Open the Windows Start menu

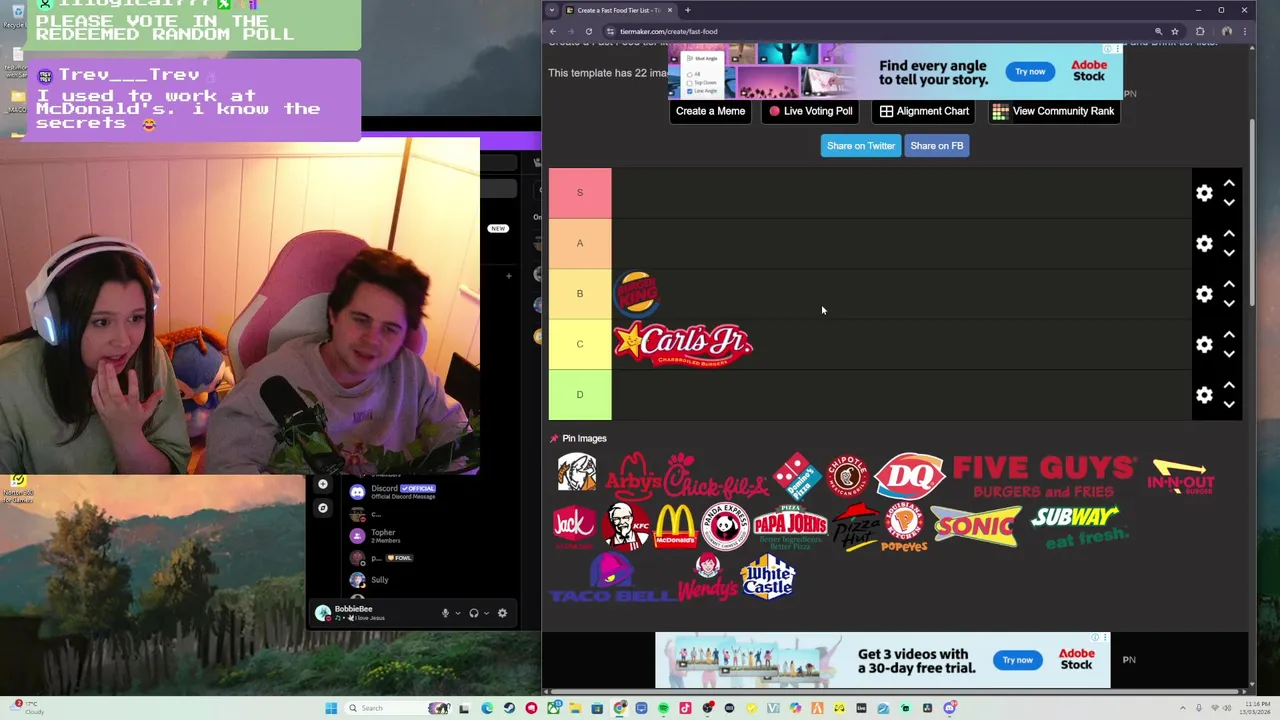pyautogui.click(x=331, y=708)
